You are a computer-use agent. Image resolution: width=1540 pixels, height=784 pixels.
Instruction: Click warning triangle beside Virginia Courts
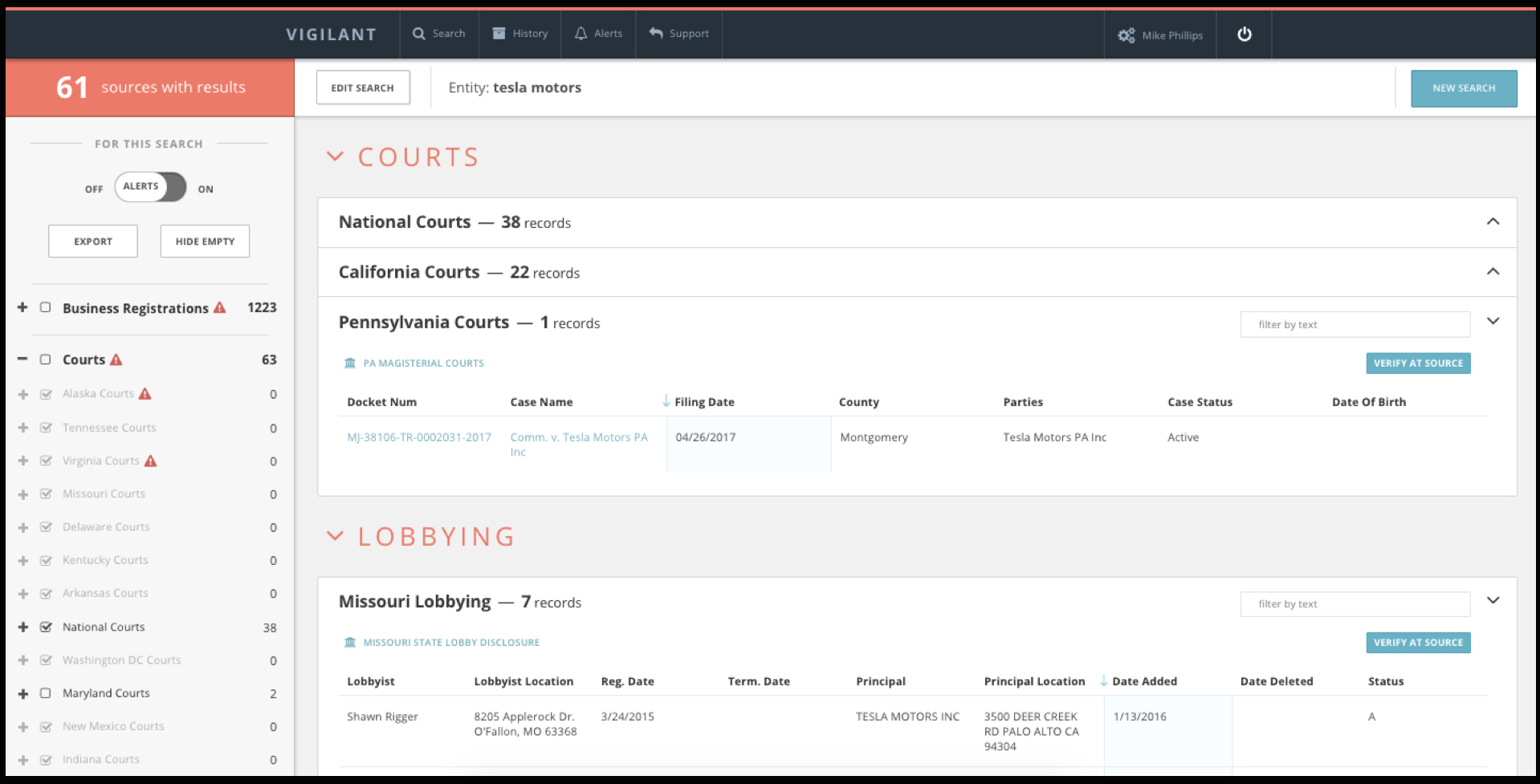click(150, 461)
